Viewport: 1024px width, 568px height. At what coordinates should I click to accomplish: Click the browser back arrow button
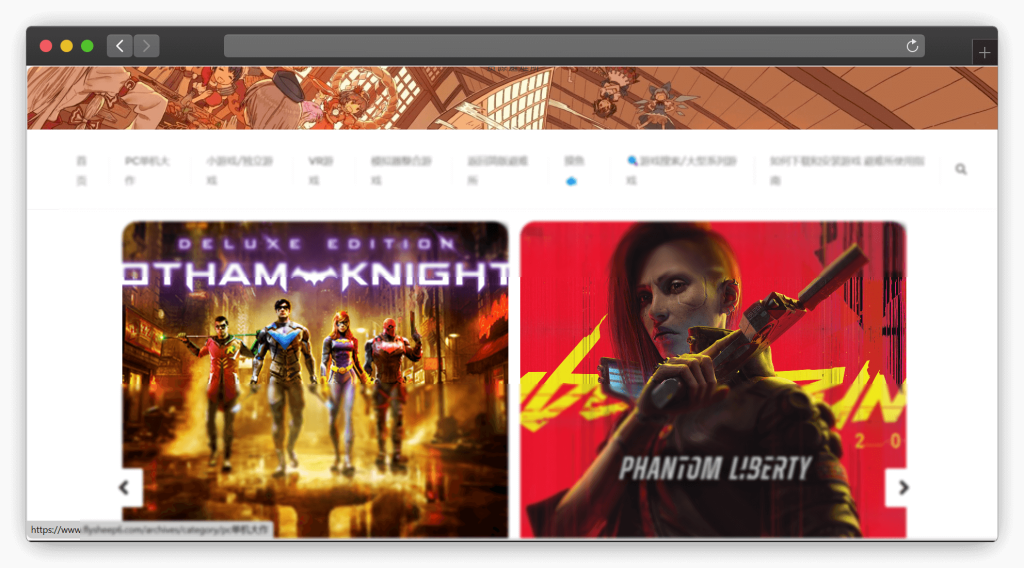click(120, 46)
